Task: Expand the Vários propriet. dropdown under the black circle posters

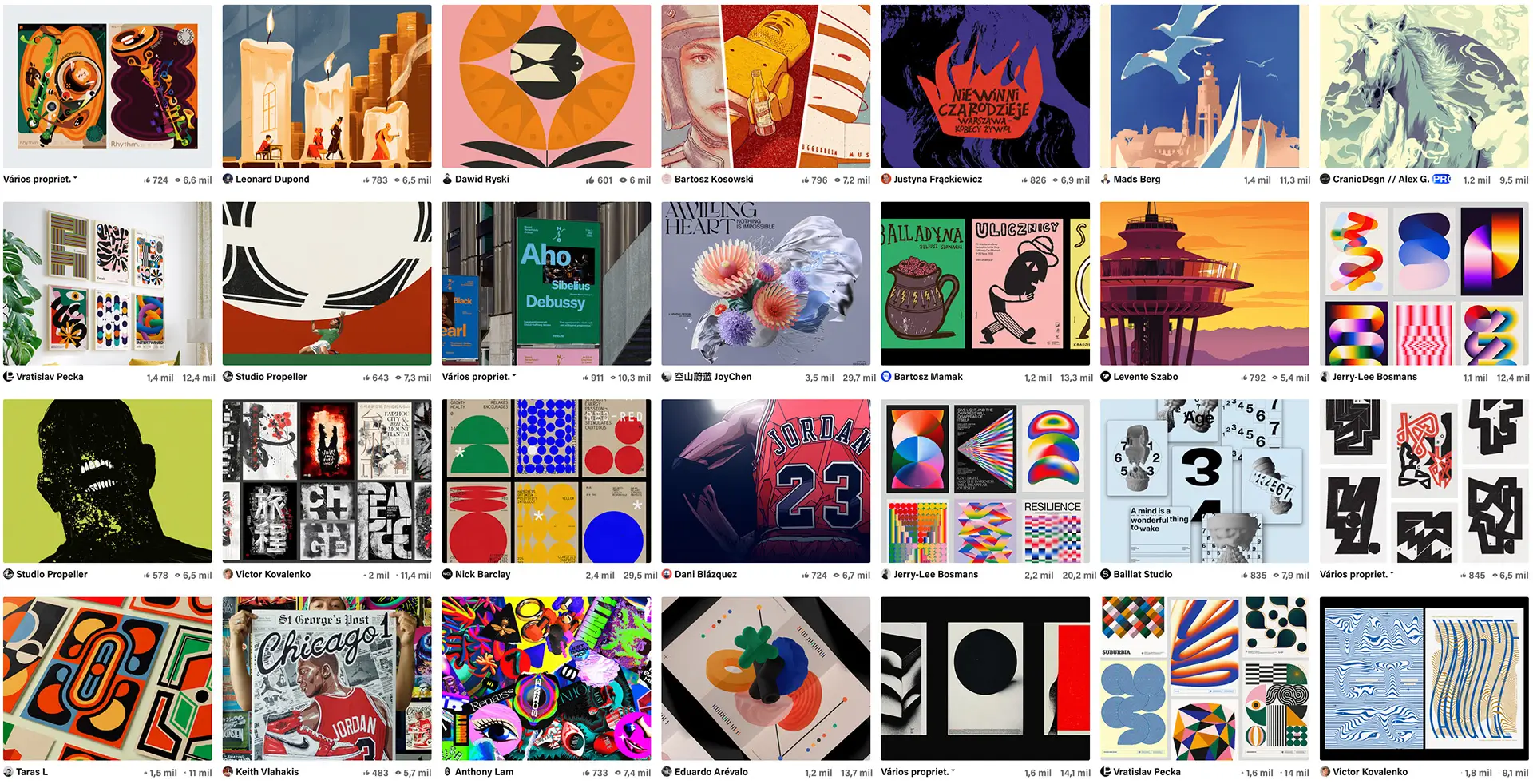Action: 918,772
